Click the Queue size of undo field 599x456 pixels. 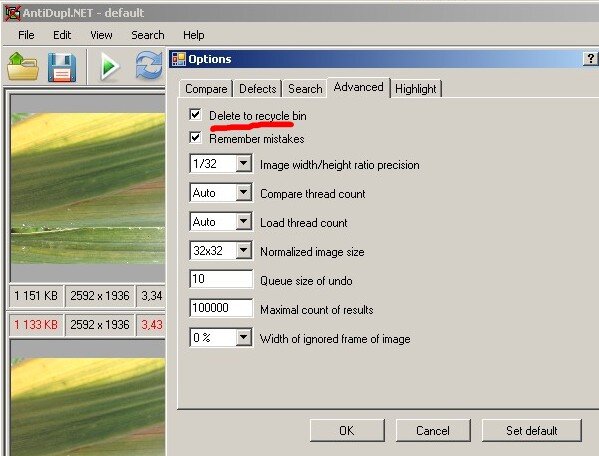(221, 279)
